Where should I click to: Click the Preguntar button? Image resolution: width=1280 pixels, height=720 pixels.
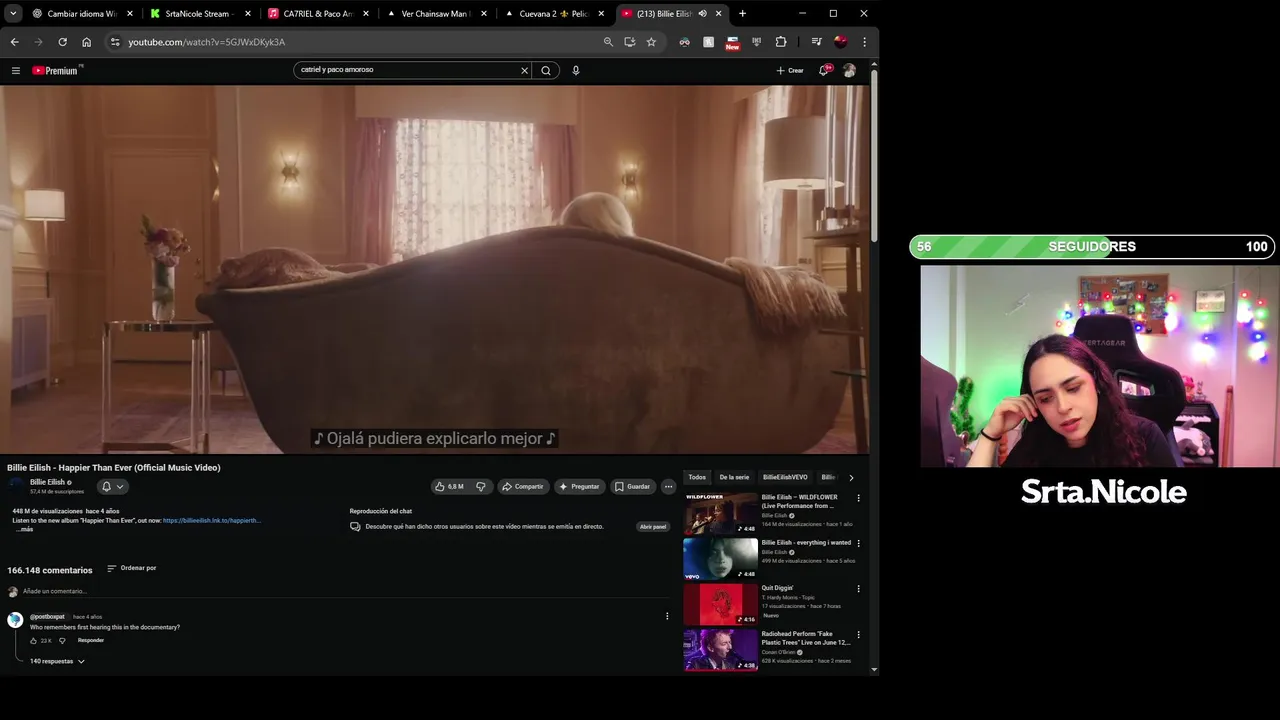579,486
